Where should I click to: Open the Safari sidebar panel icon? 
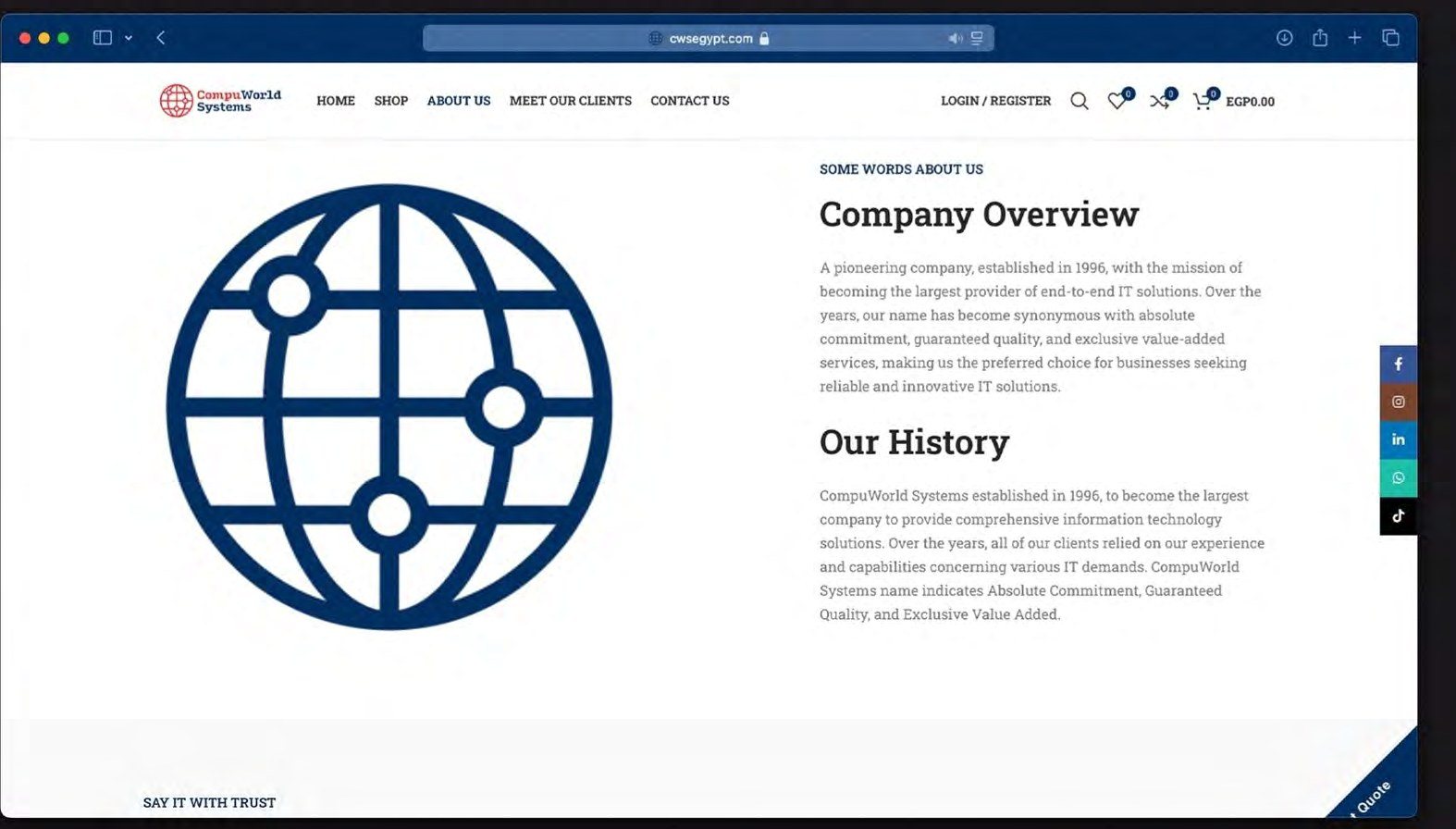[x=103, y=38]
